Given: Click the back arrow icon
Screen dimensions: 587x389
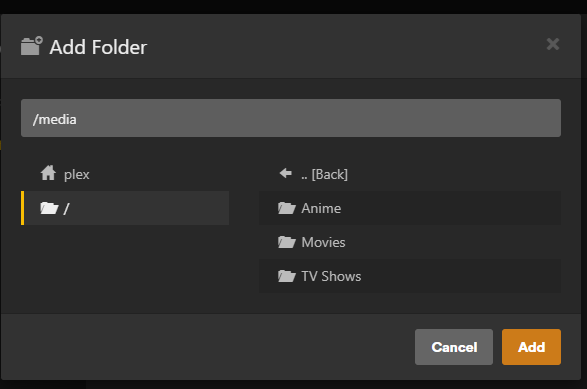Looking at the screenshot, I should click(x=286, y=173).
